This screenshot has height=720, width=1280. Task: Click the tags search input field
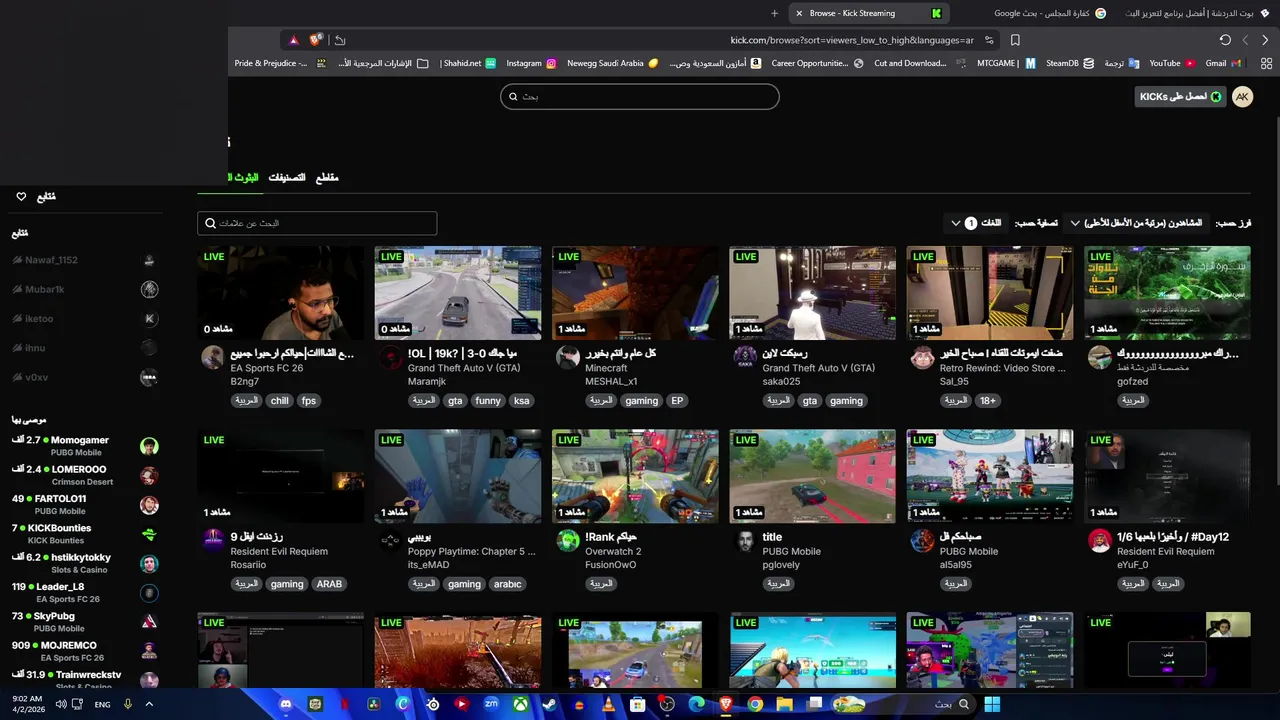click(317, 223)
